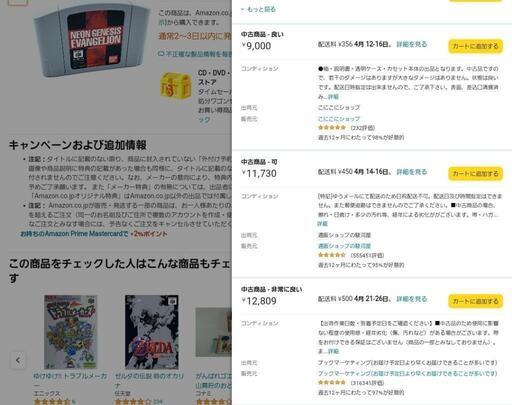Add the ¥9,000 used item to cart

point(475,46)
